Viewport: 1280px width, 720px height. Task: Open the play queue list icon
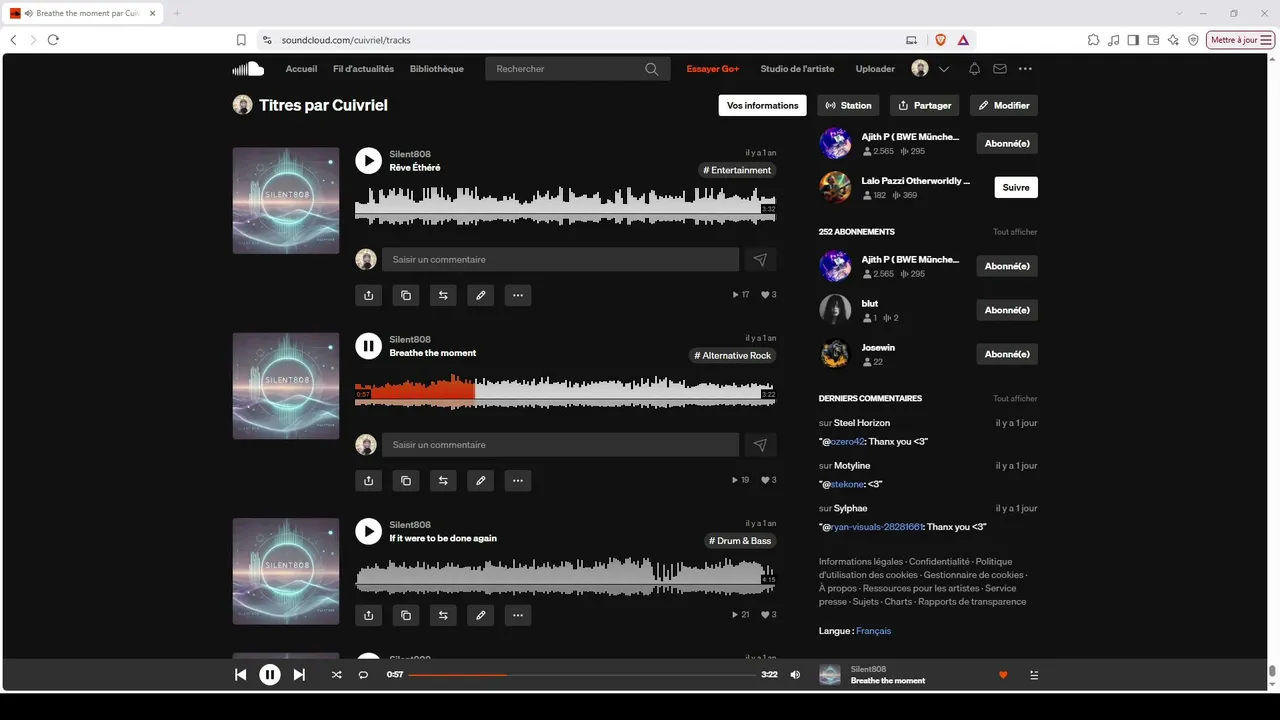tap(1034, 675)
